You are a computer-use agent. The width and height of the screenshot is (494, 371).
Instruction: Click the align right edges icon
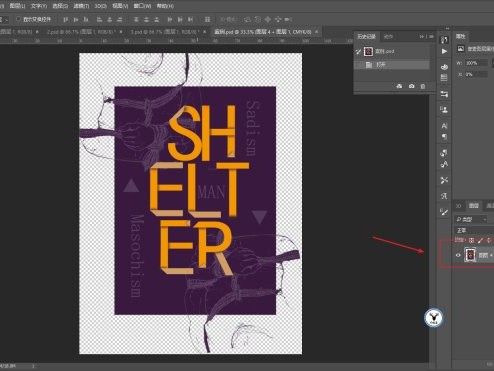(x=120, y=20)
